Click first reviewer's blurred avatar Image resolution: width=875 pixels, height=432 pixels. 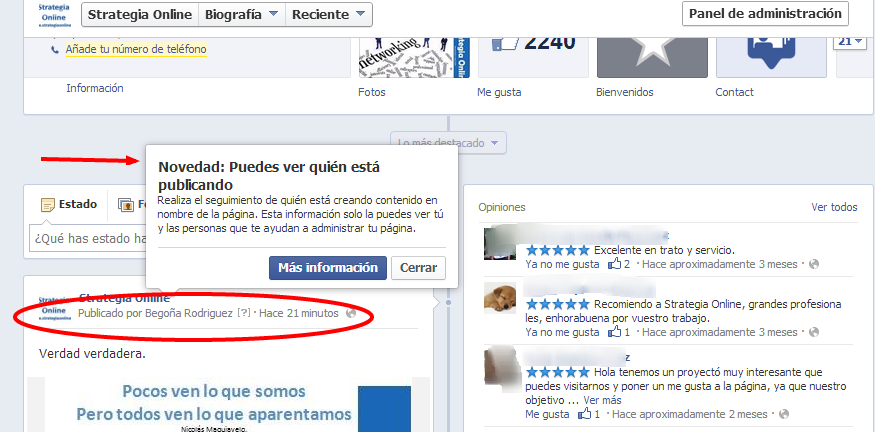[499, 243]
